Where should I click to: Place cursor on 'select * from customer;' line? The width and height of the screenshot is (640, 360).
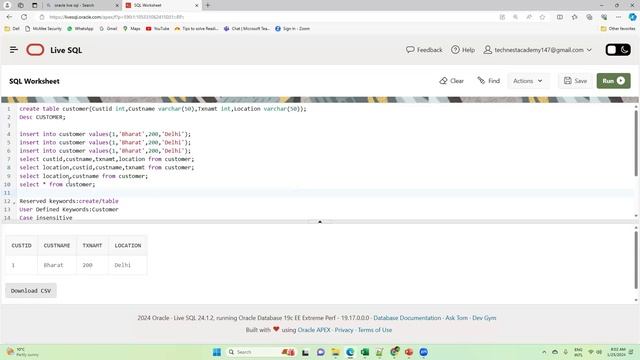[57, 184]
